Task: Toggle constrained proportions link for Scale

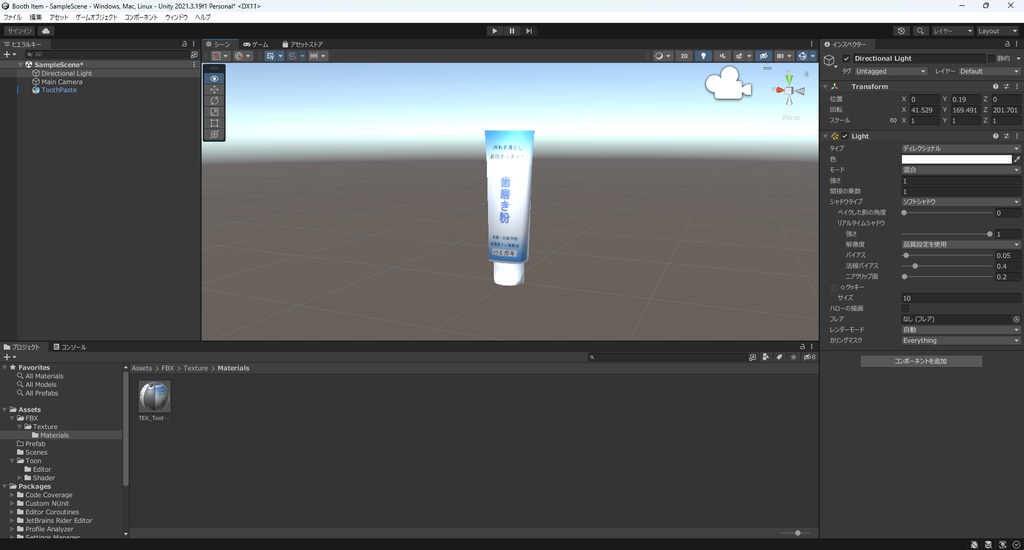Action: [893, 121]
